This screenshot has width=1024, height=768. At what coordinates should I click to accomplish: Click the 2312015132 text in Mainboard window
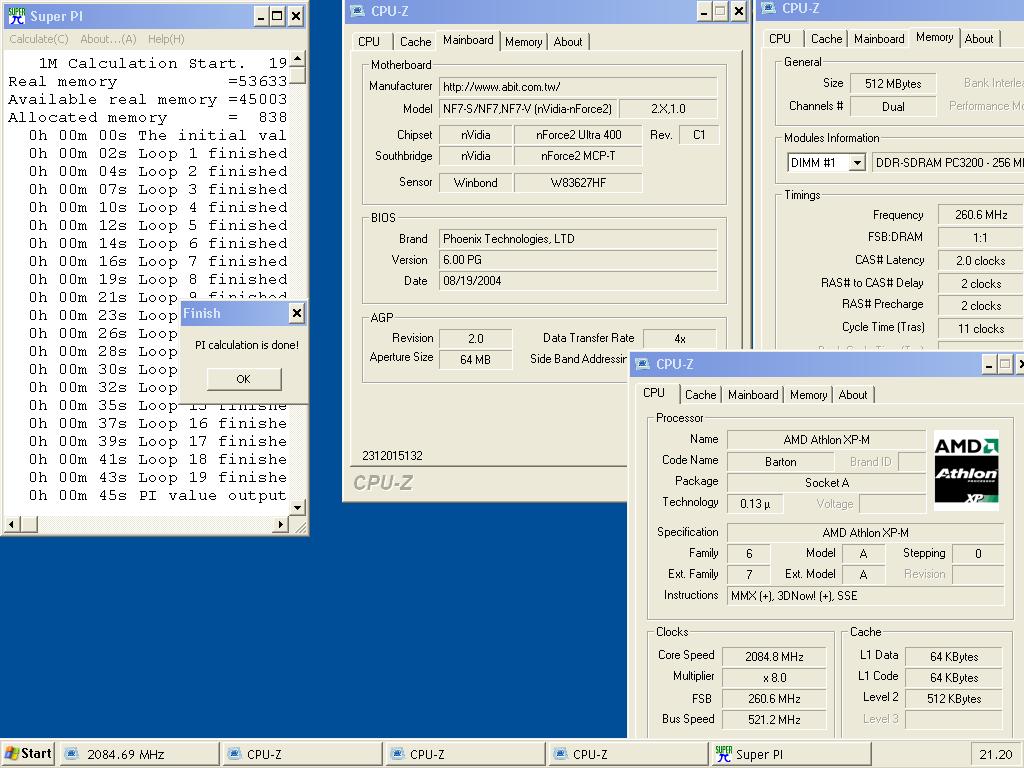(392, 456)
